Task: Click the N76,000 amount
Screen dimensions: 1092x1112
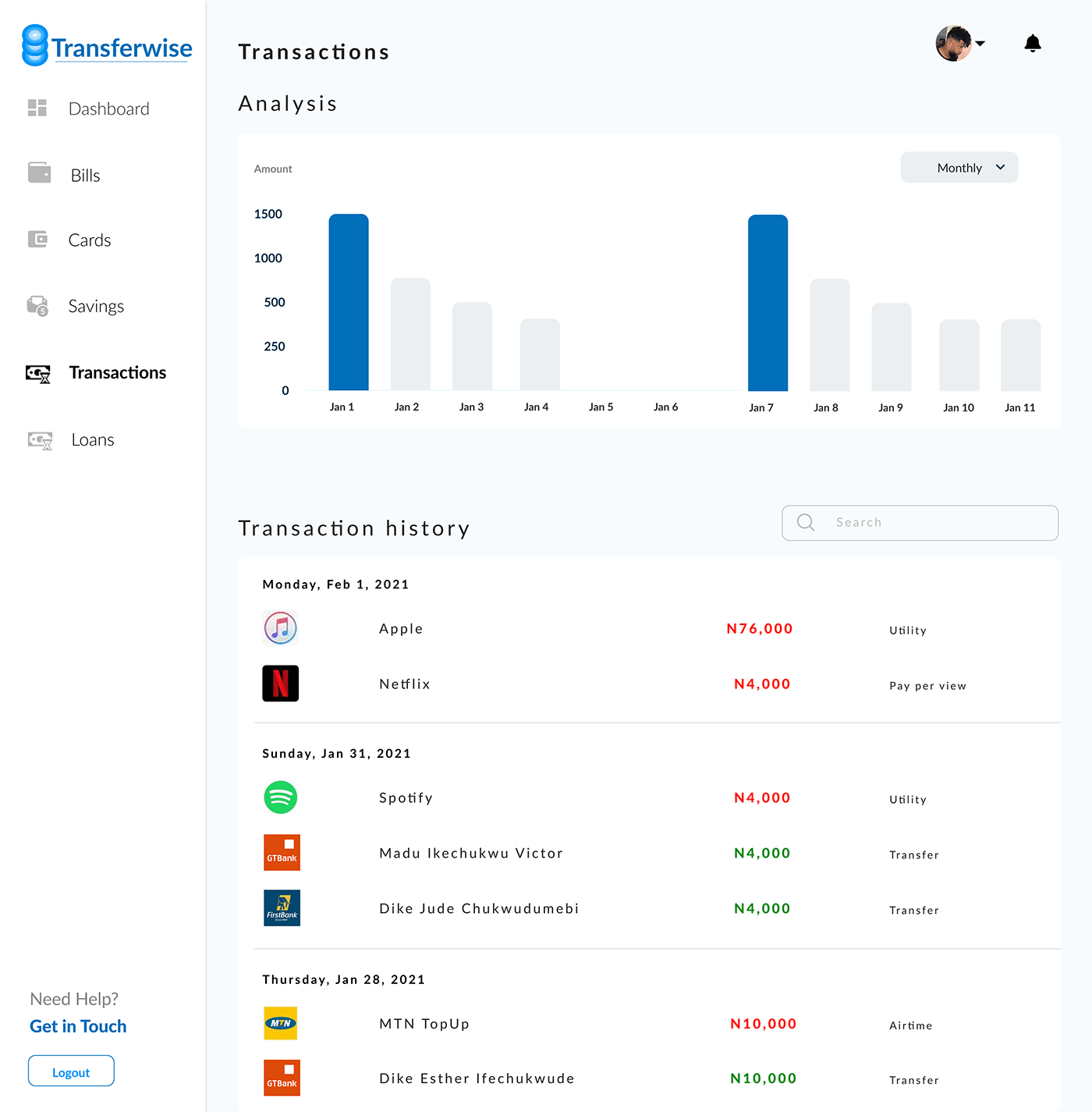Action: [x=760, y=629]
